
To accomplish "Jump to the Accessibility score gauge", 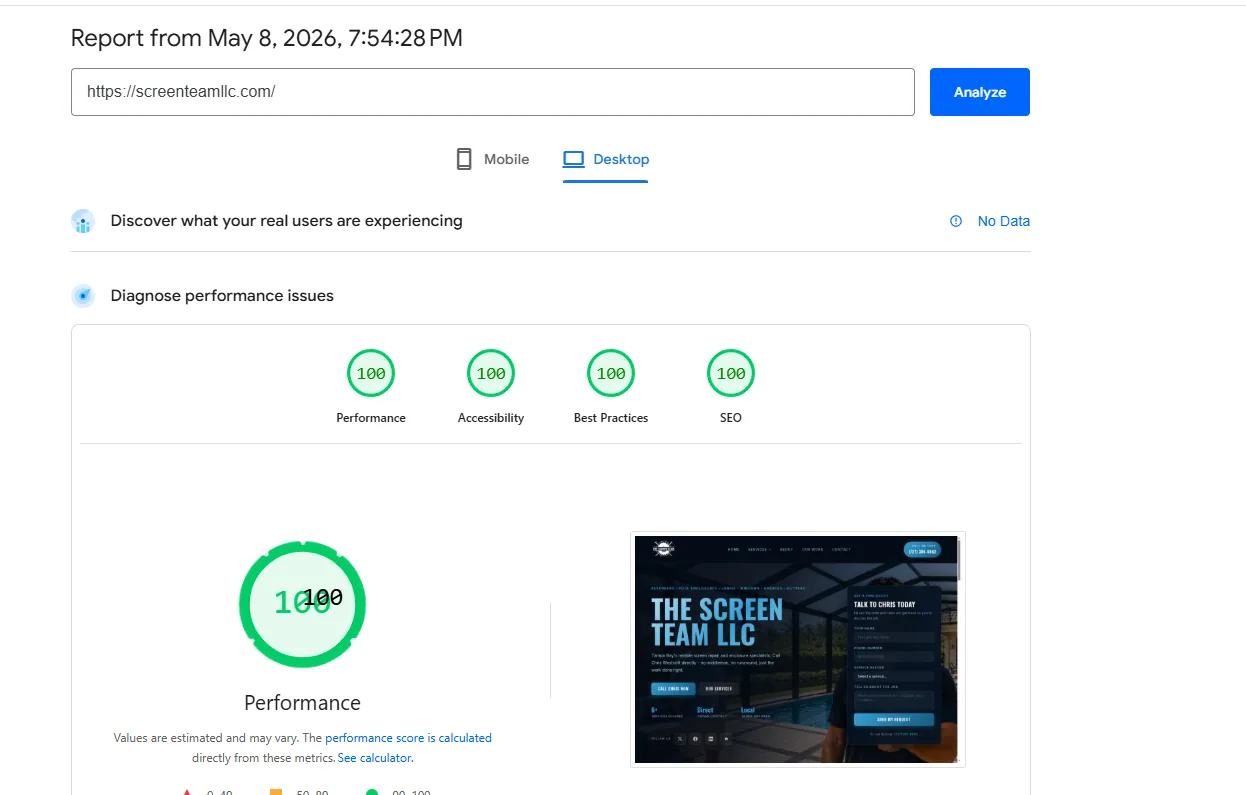I will 491,374.
